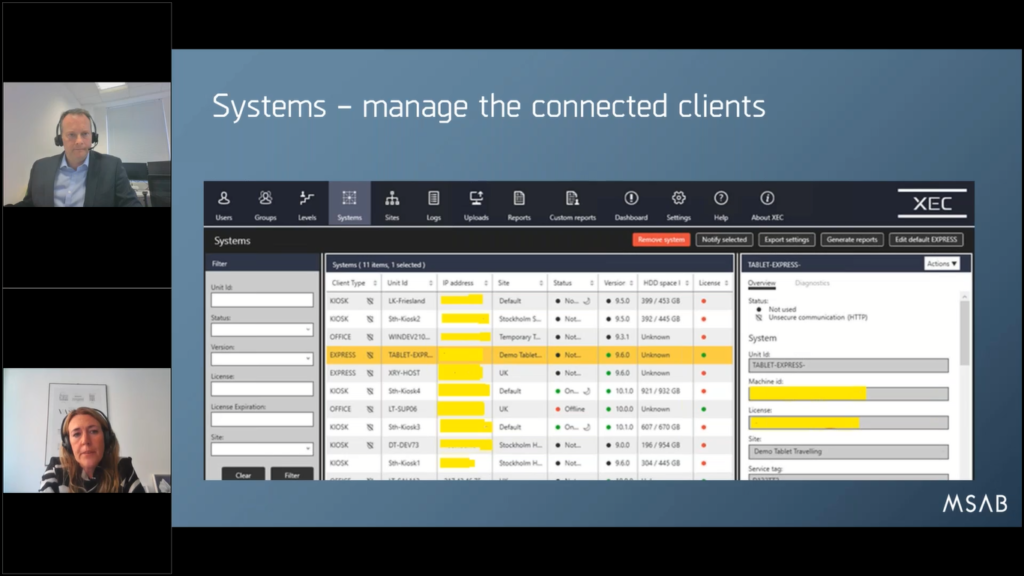The height and width of the screenshot is (576, 1024).
Task: Open the Status filter dropdown
Action: point(262,330)
